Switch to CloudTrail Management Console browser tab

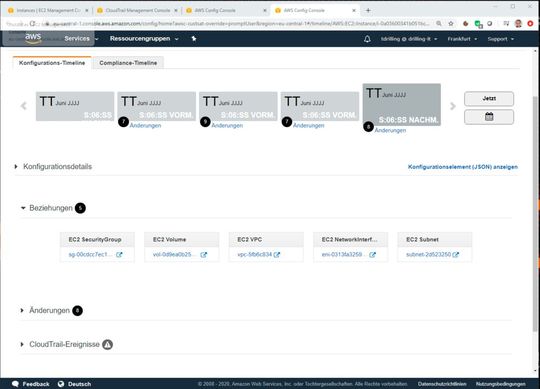(137, 10)
